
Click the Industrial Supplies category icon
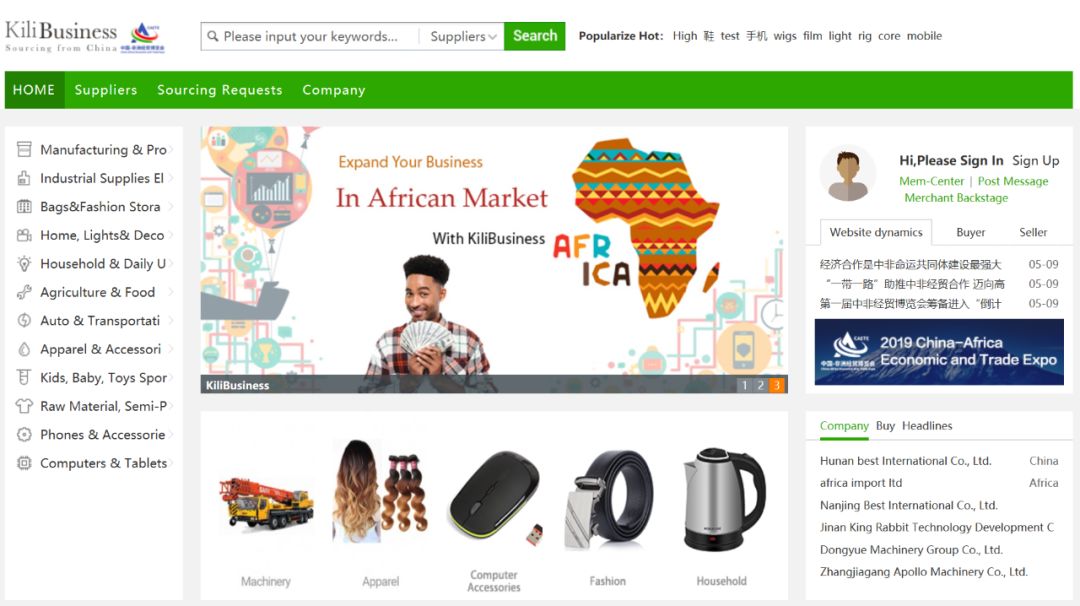[x=24, y=178]
